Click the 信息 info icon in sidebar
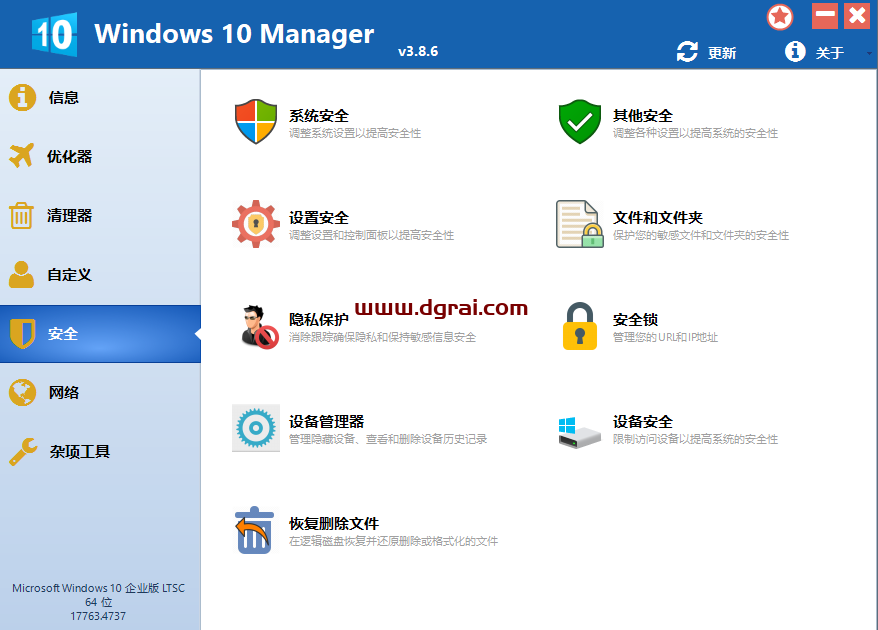Viewport: 878px width, 630px height. point(22,97)
